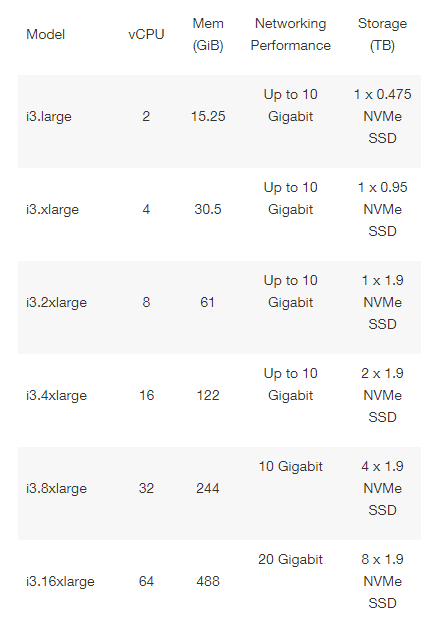Click the i3.xlarge model name
Viewport: 421px width, 632px height.
(52, 210)
